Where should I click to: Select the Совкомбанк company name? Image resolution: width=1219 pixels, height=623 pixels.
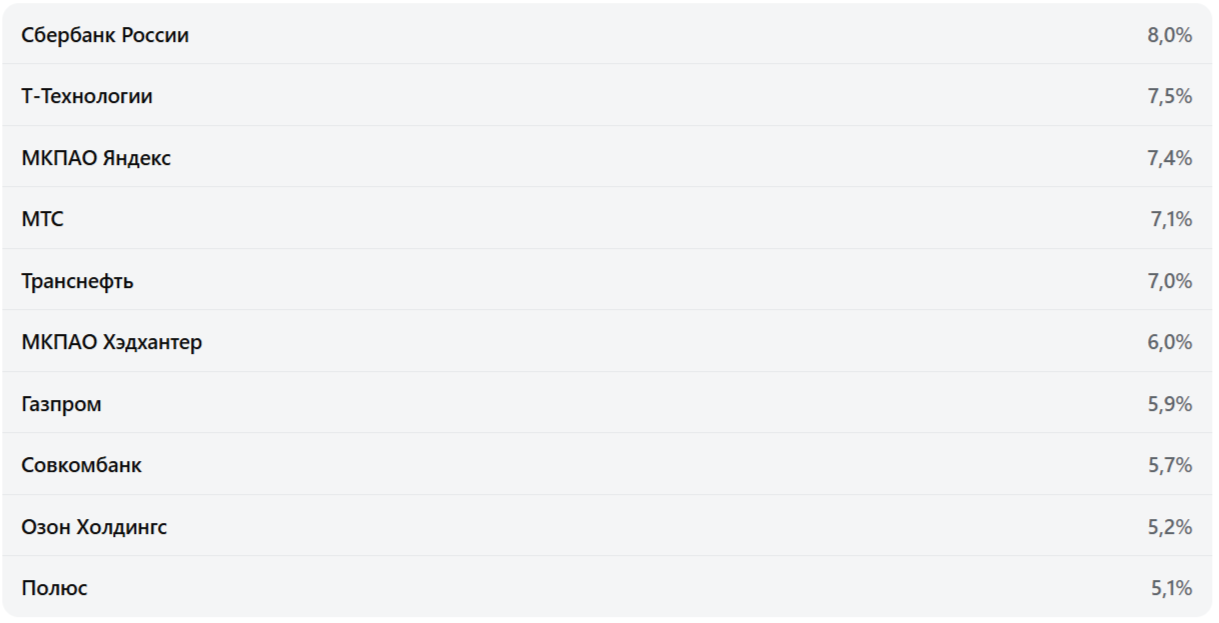[81, 465]
